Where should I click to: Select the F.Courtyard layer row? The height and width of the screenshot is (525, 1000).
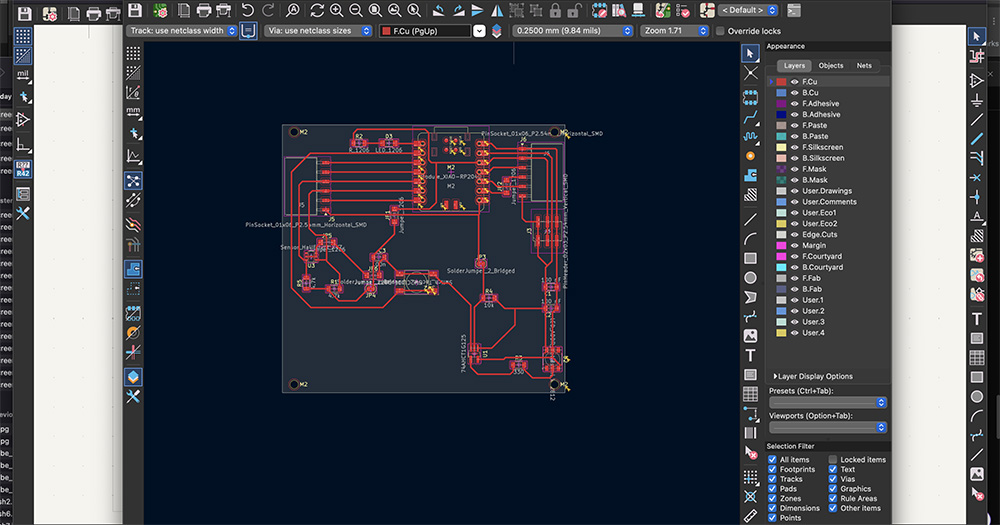pos(828,256)
